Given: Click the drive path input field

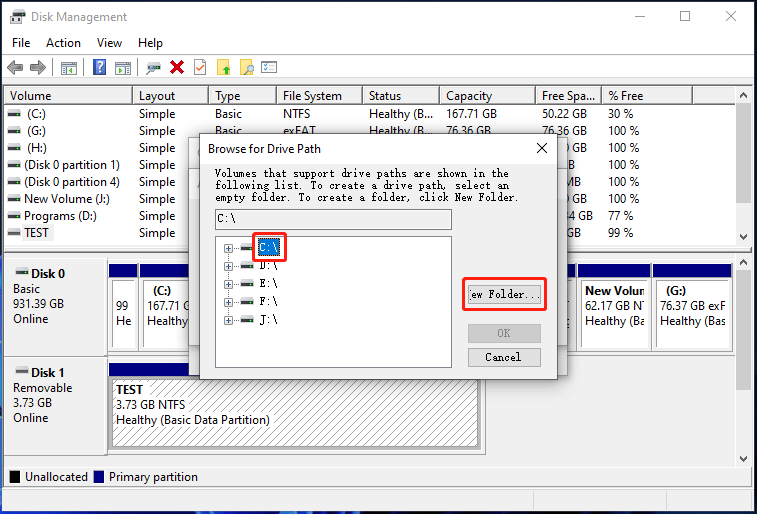Looking at the screenshot, I should pos(333,219).
